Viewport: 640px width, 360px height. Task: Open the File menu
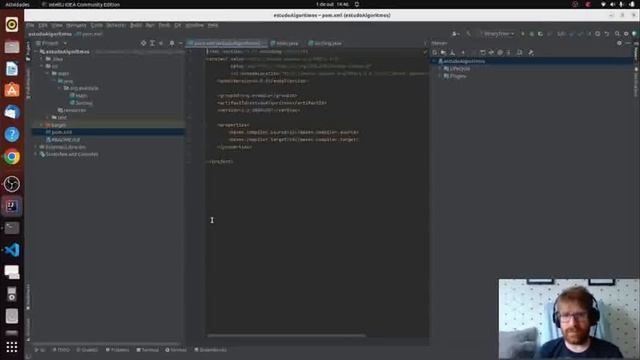(30, 25)
